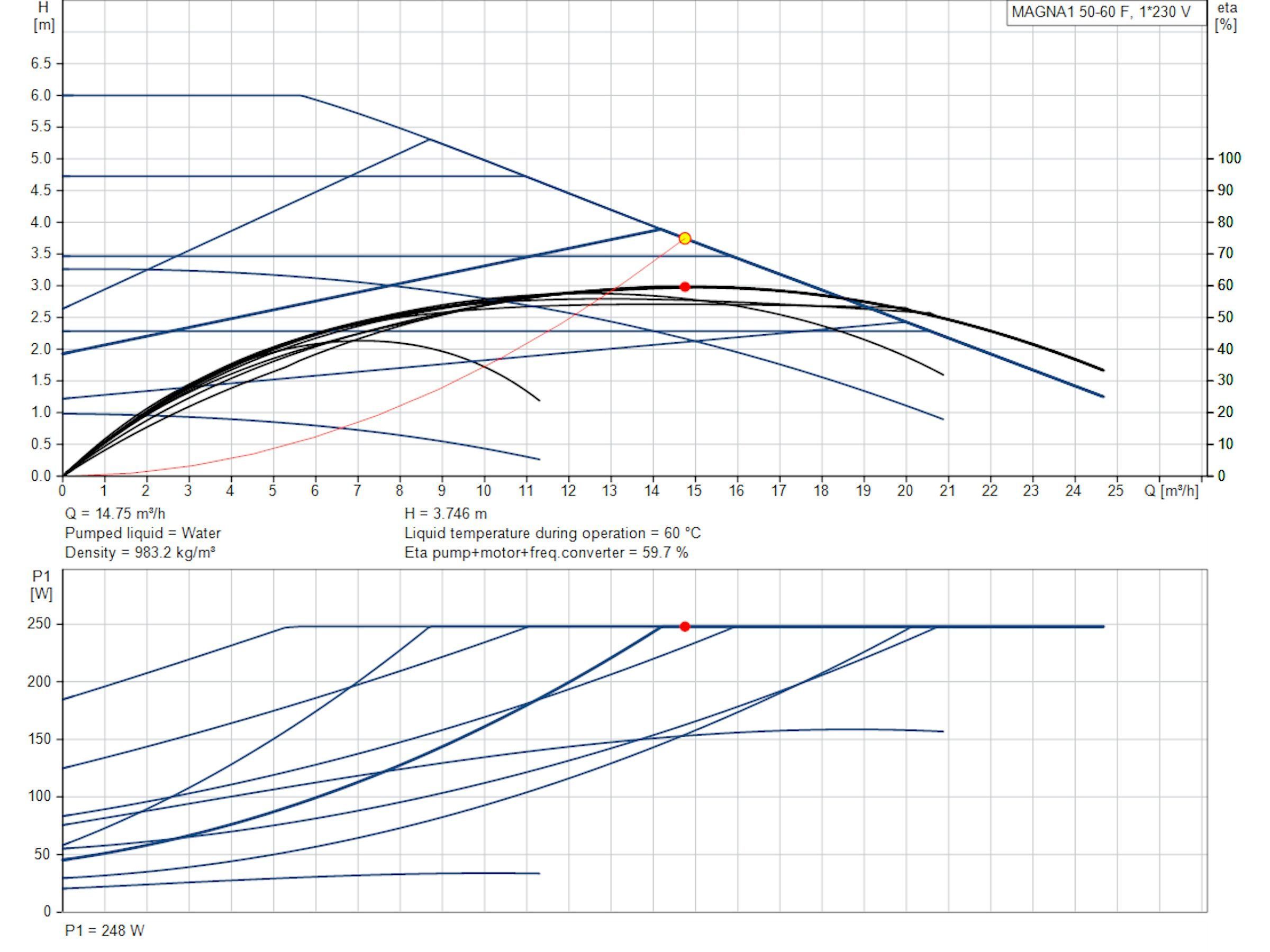Click the H [m] axis title
Screen dimensions: 1270x952
click(x=43, y=16)
